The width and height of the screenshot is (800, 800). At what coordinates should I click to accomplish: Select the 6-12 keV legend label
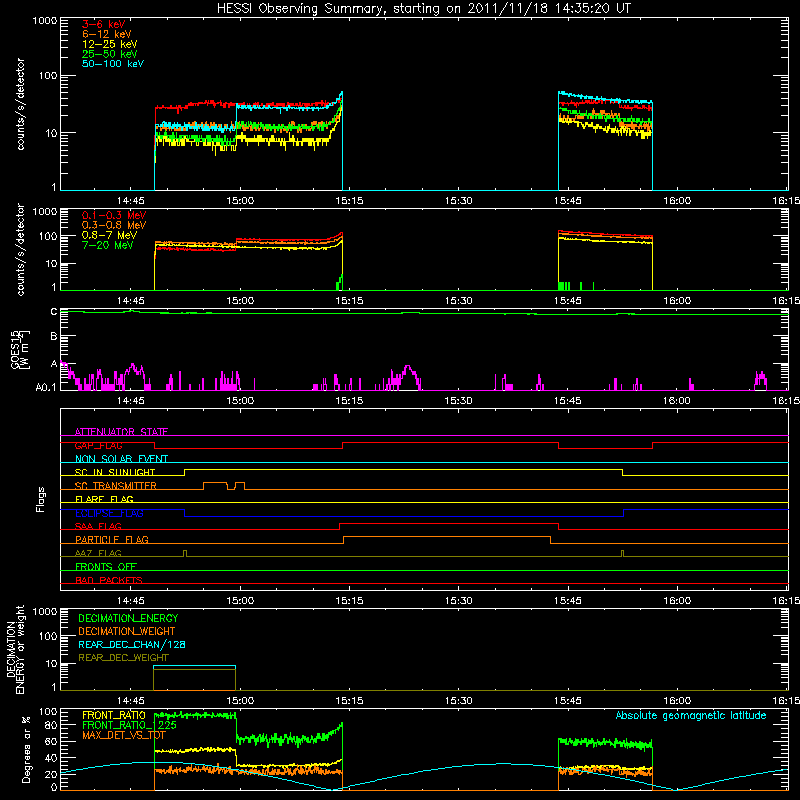click(107, 34)
